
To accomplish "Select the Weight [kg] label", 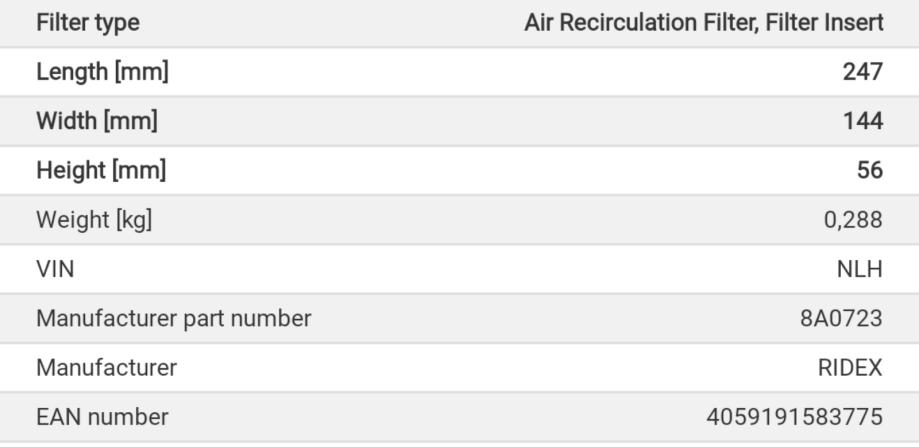I will tap(94, 220).
